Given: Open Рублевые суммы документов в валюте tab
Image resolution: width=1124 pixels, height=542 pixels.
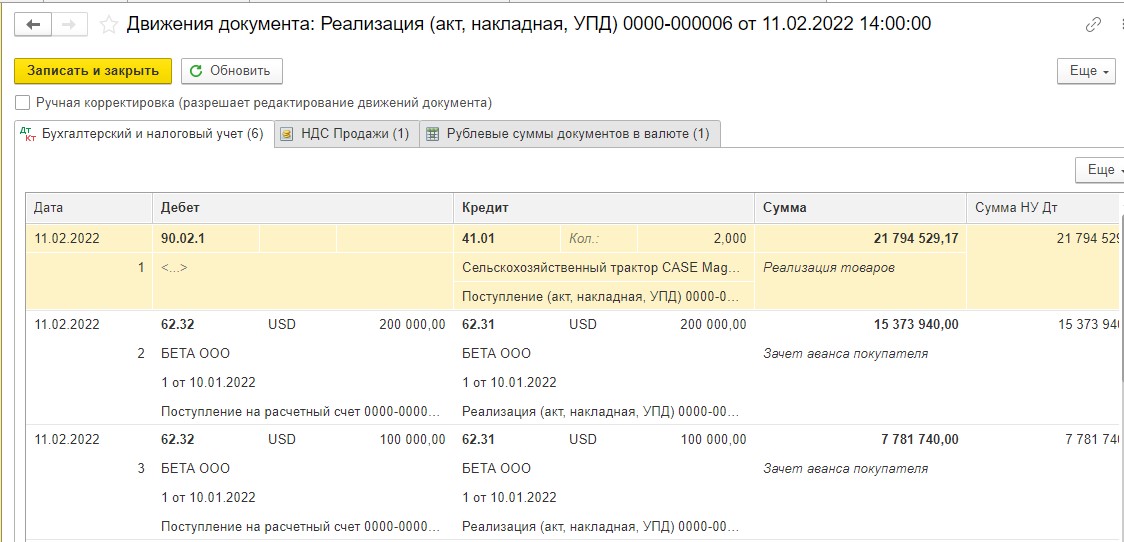Looking at the screenshot, I should click(x=570, y=134).
